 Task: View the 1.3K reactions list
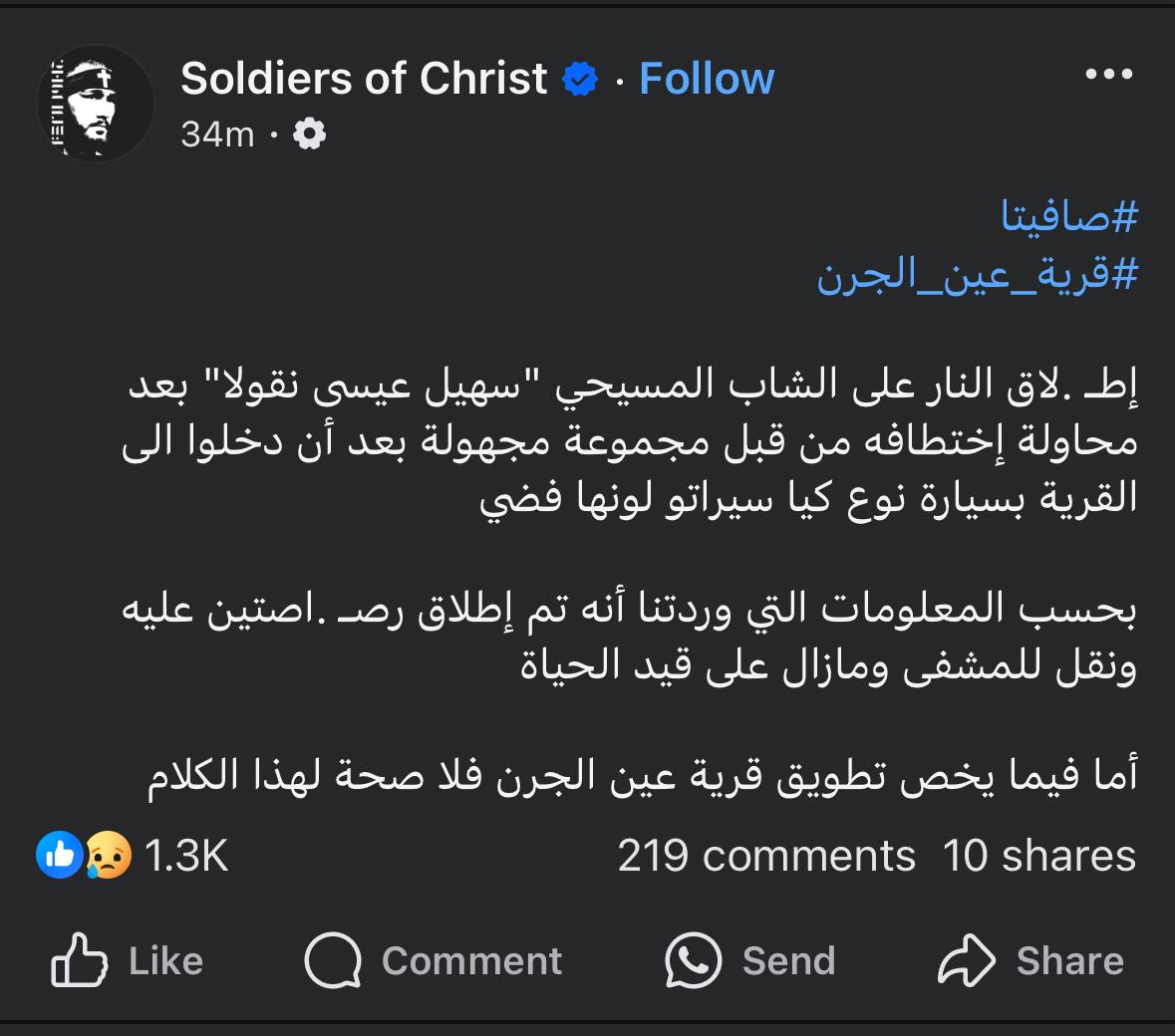click(x=186, y=856)
